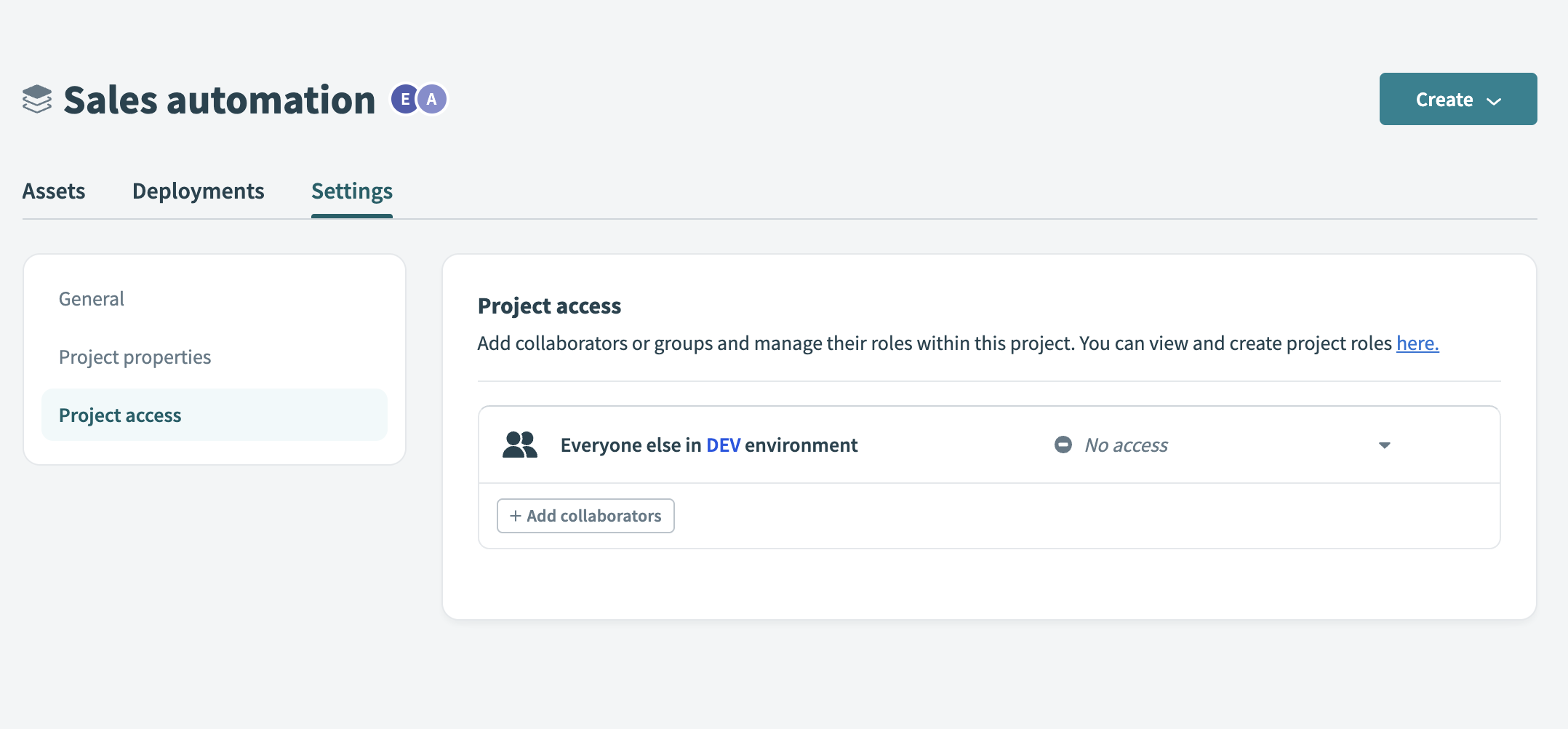
Task: Select Project access in the sidebar
Action: coord(120,415)
